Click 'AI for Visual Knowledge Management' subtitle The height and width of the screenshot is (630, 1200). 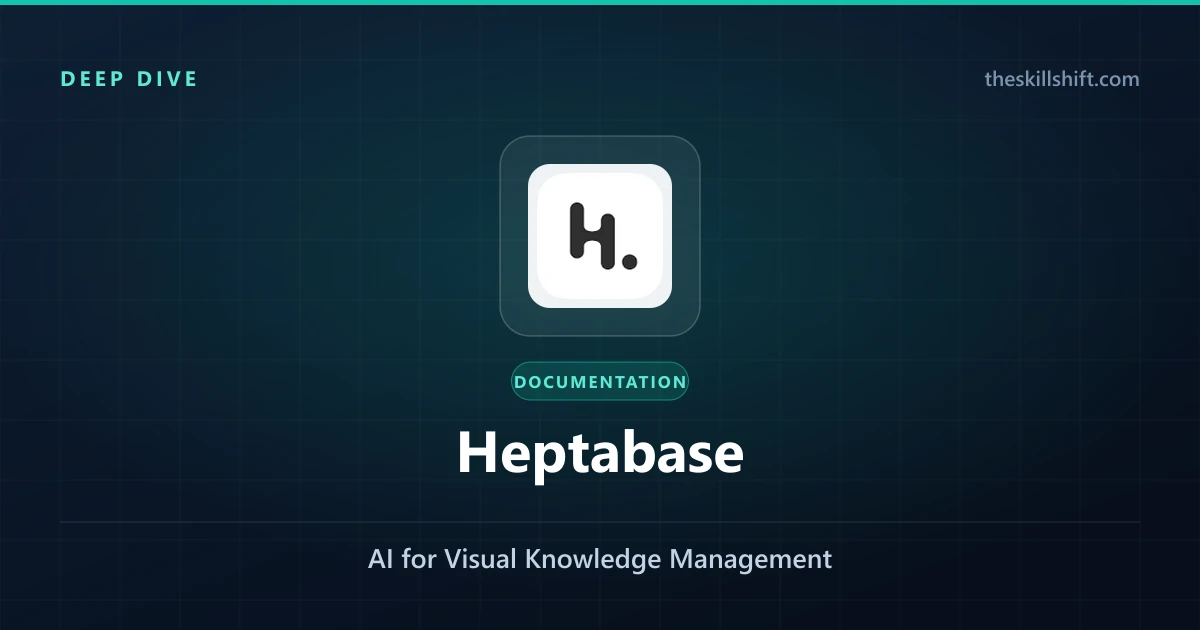coord(600,559)
